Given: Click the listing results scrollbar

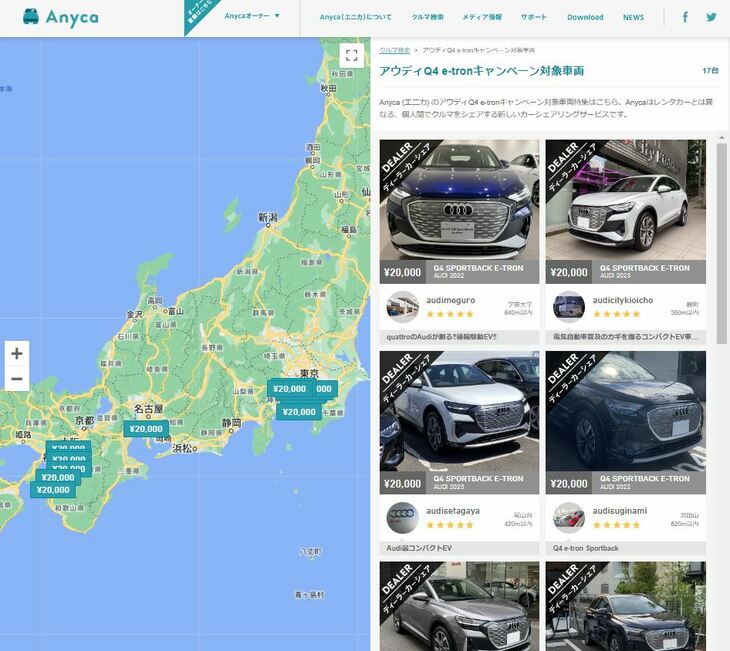Looking at the screenshot, I should click(722, 244).
